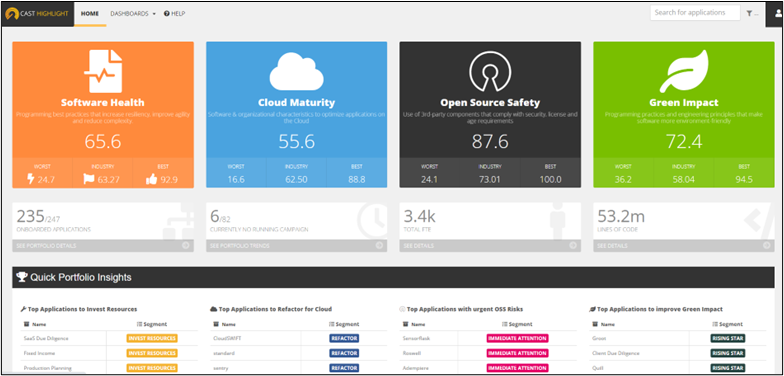The height and width of the screenshot is (376, 784).
Task: Click the Open Source Safety score 87.6
Action: click(490, 142)
